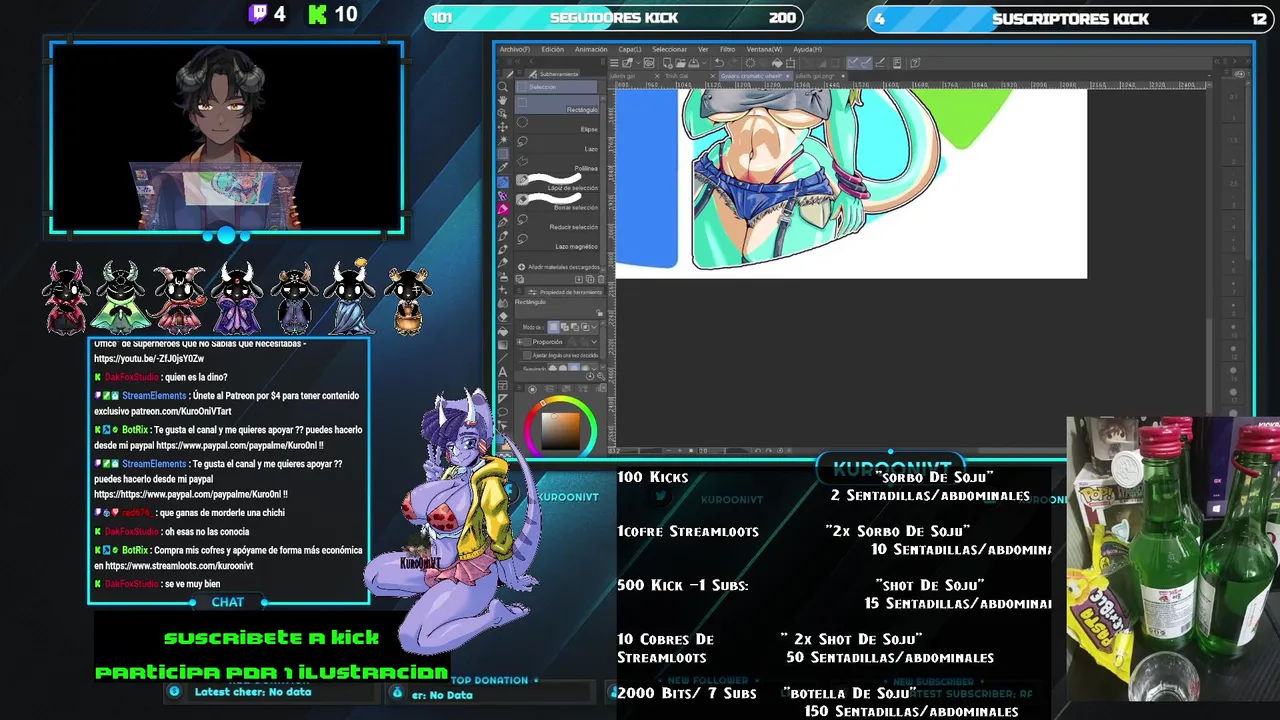Select the Eraser tool in toolbar
This screenshot has height=720, width=1280.
(502, 316)
